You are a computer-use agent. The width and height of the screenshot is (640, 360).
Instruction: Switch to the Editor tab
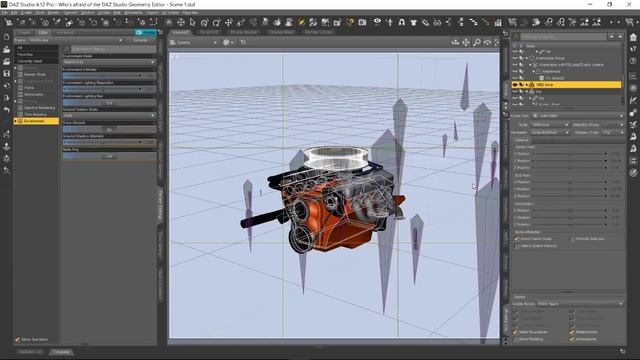pyautogui.click(x=43, y=32)
